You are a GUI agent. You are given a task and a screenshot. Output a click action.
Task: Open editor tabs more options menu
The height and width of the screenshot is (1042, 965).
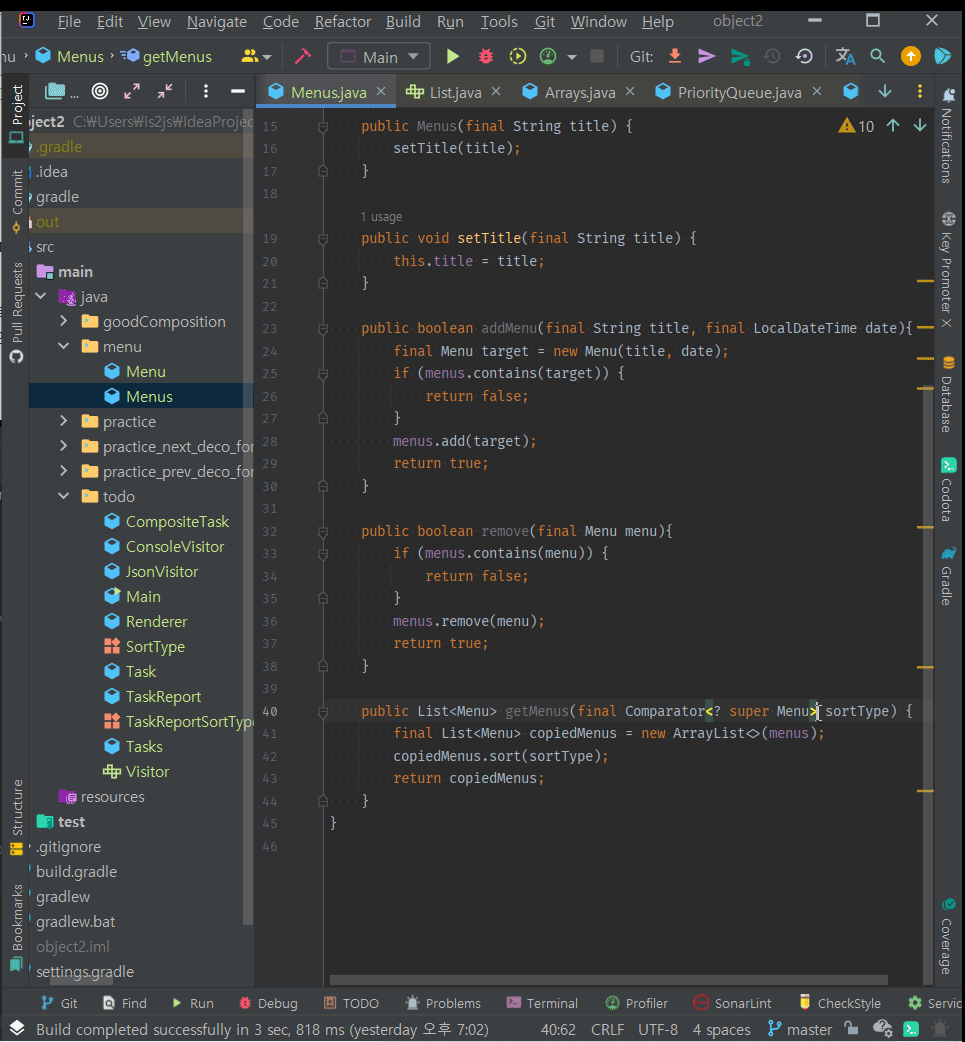pos(920,91)
